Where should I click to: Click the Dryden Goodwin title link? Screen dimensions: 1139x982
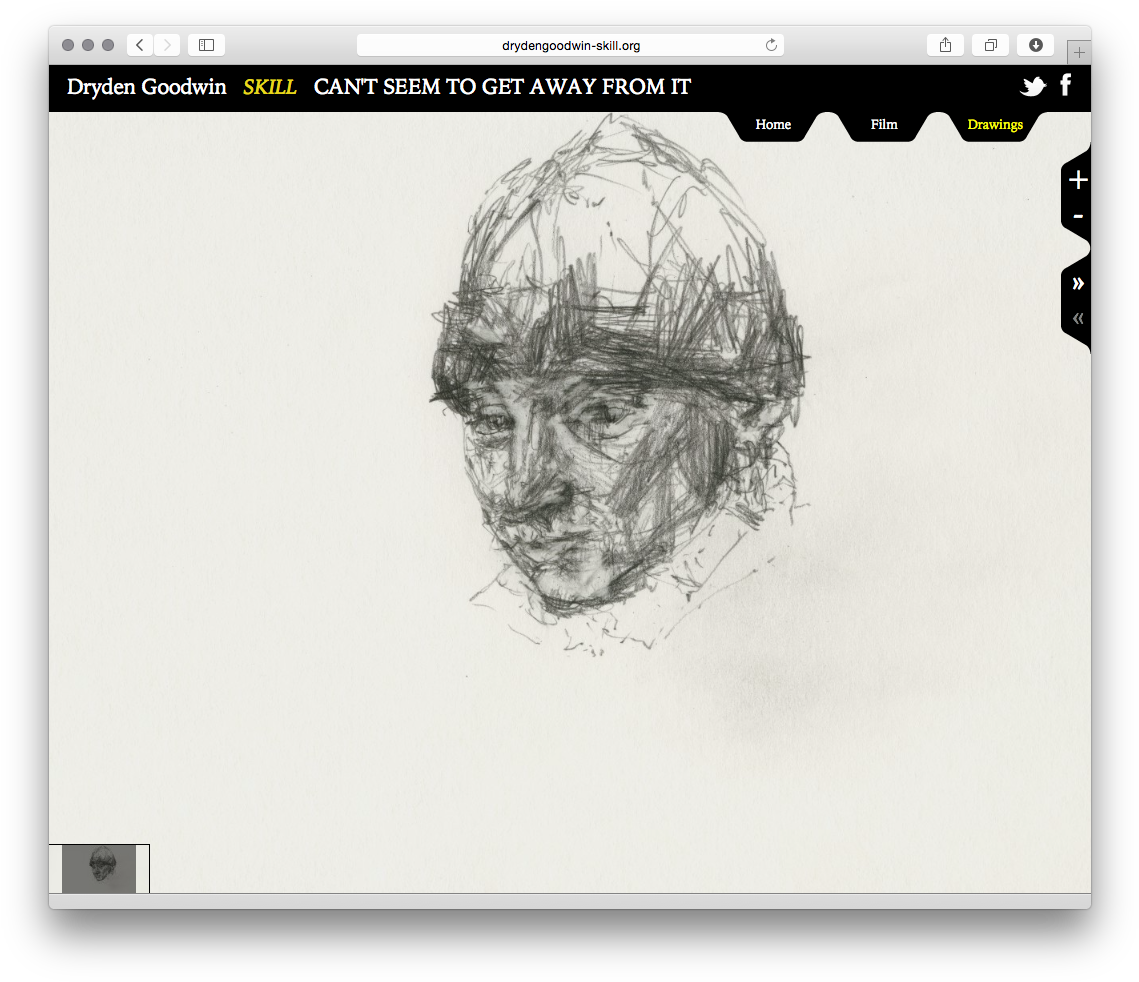[145, 87]
